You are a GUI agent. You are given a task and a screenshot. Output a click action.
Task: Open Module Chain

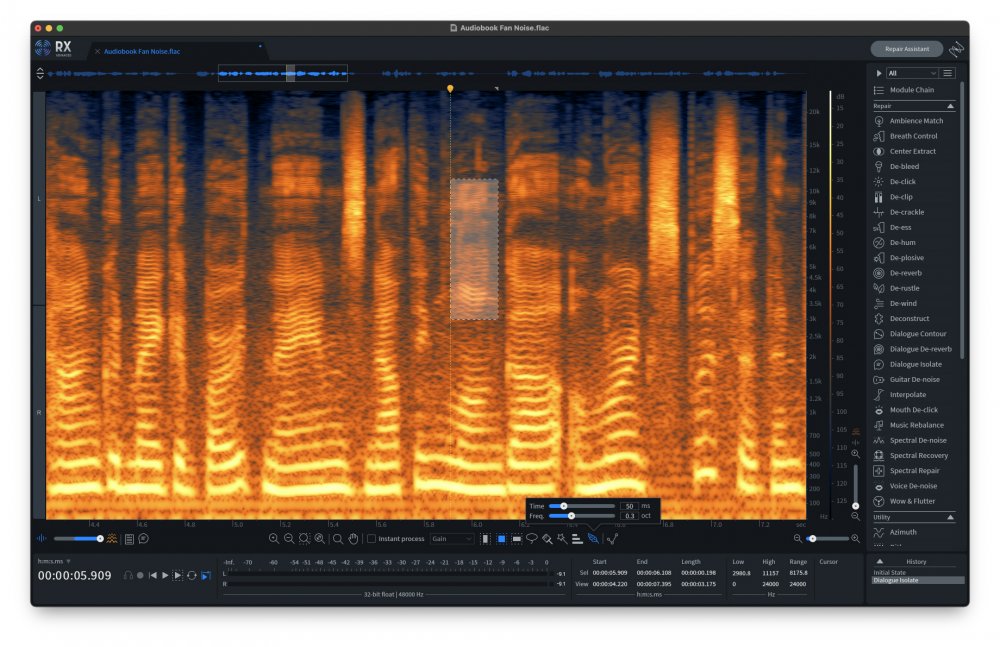click(x=911, y=90)
